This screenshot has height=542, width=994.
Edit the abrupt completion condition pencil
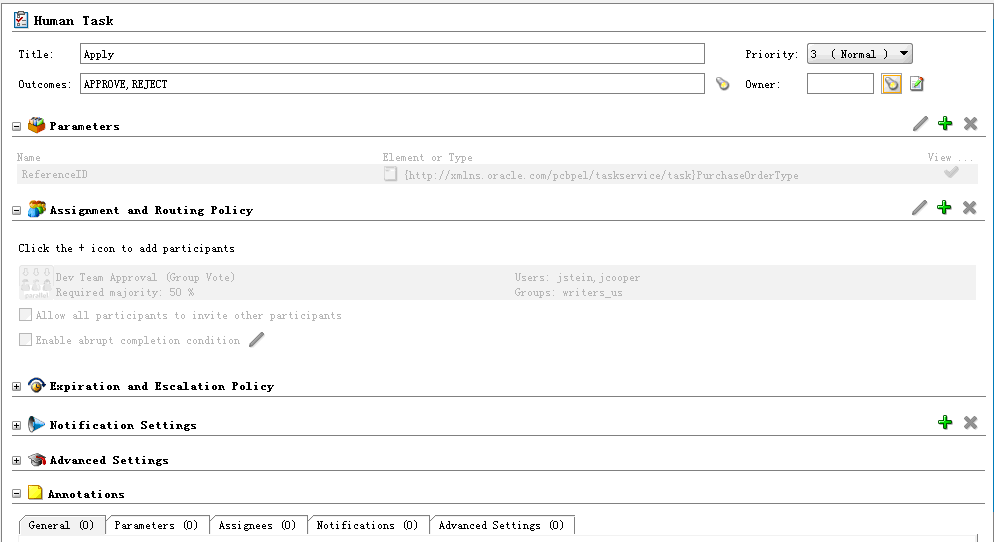click(256, 340)
